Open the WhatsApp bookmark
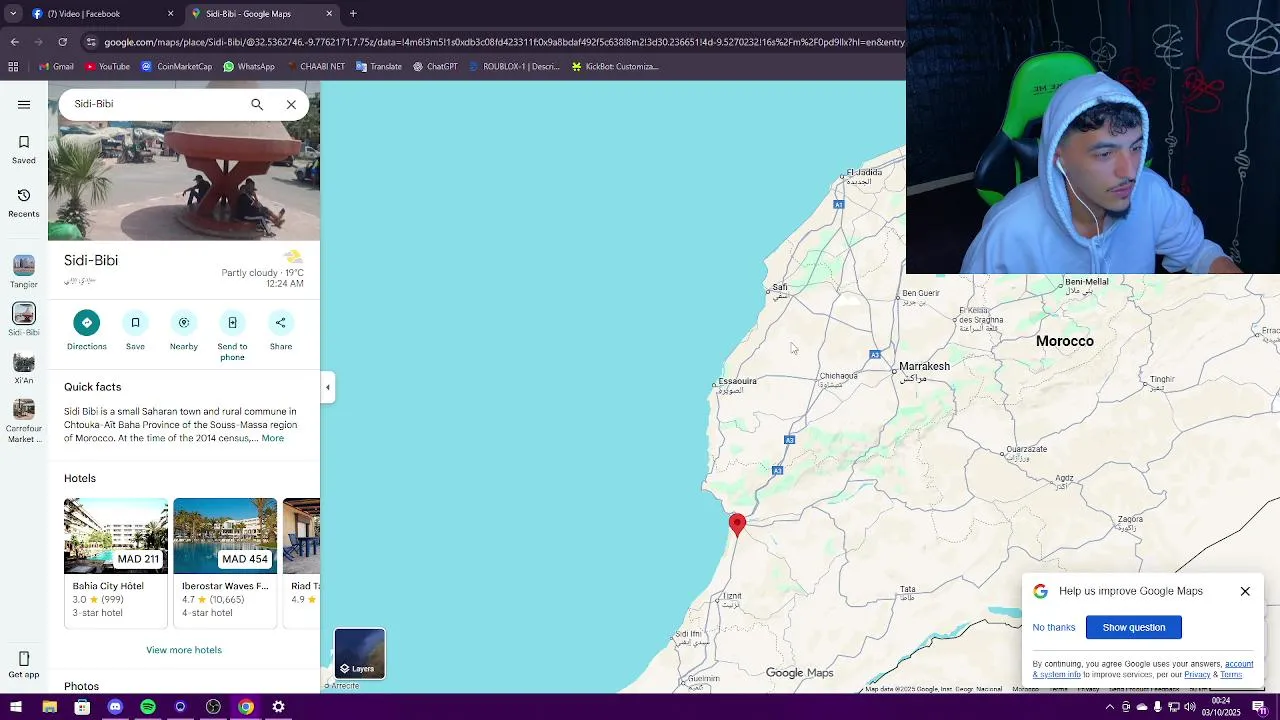This screenshot has height=720, width=1280. pos(248,67)
